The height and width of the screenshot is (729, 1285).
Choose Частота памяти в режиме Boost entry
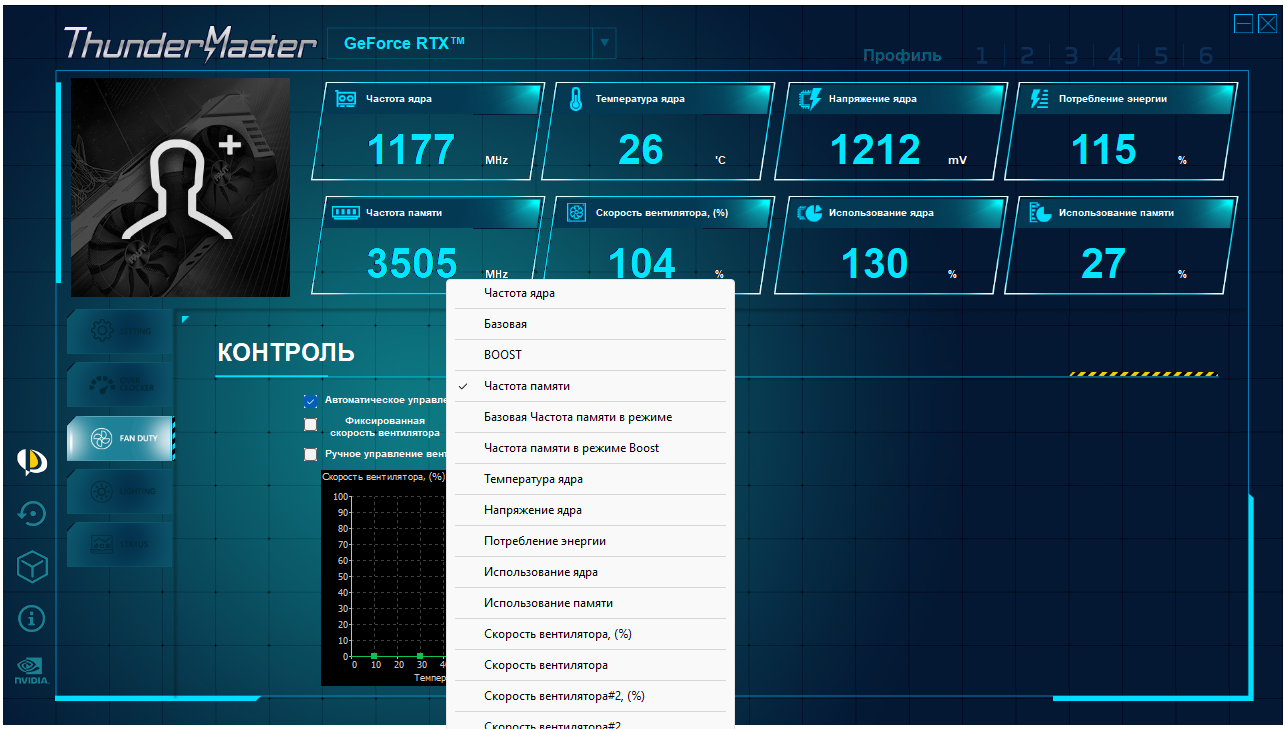590,448
